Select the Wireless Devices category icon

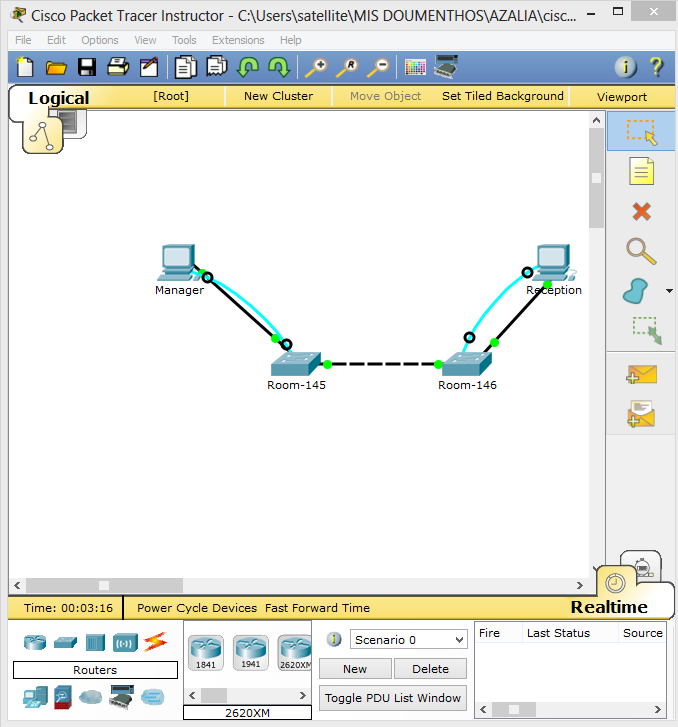click(125, 643)
